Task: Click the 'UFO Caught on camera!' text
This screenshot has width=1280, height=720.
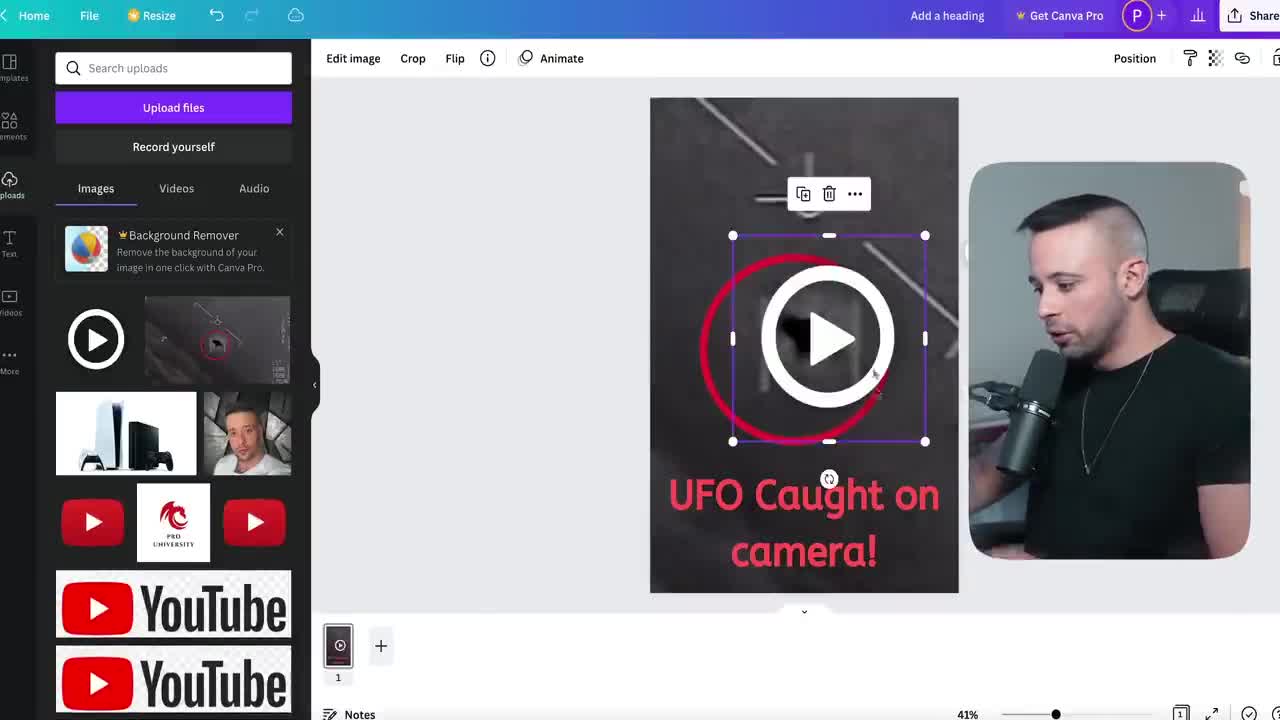Action: tap(804, 522)
